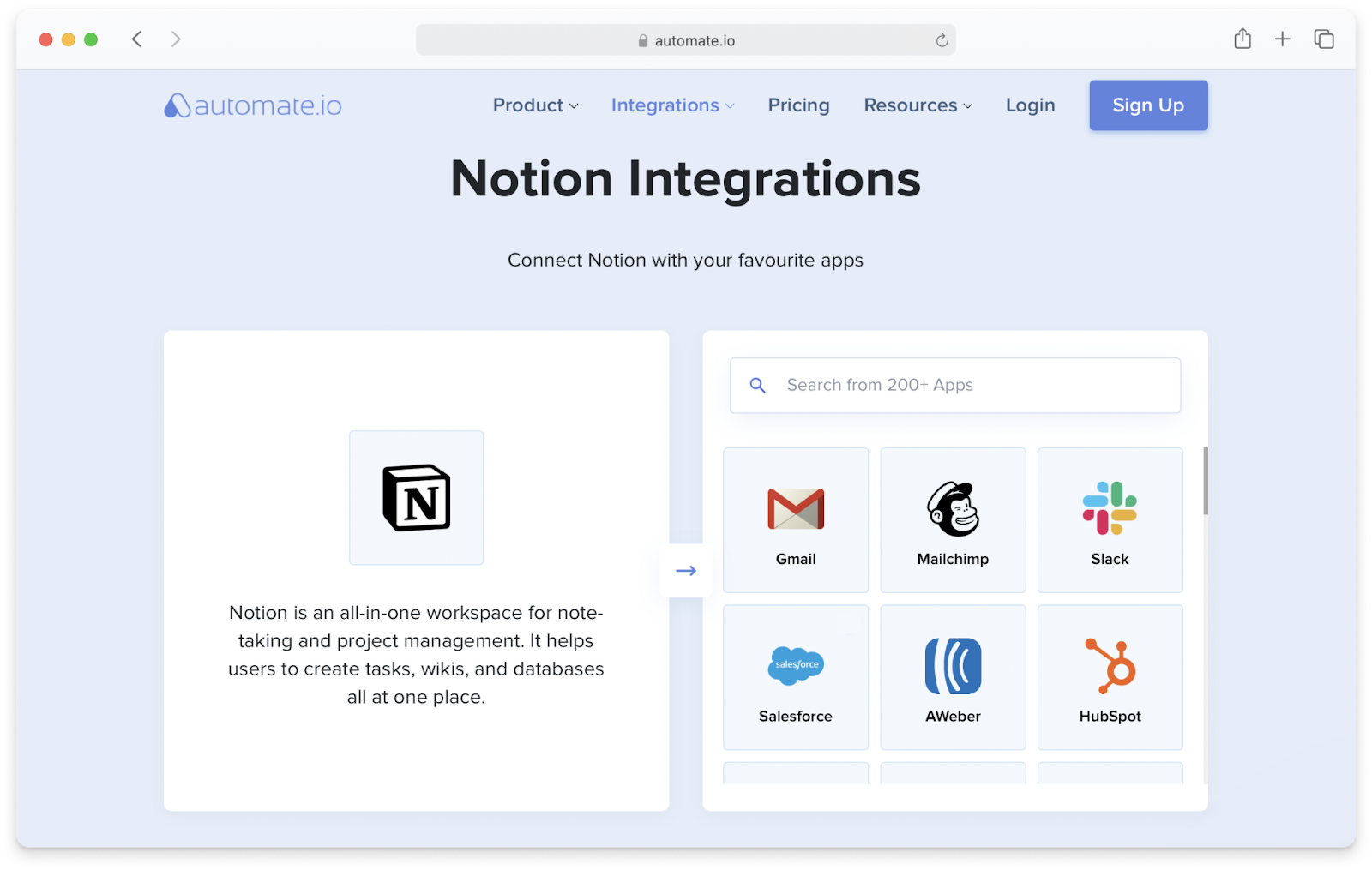Reload the page using the refresh icon
1372x870 pixels.
[942, 40]
